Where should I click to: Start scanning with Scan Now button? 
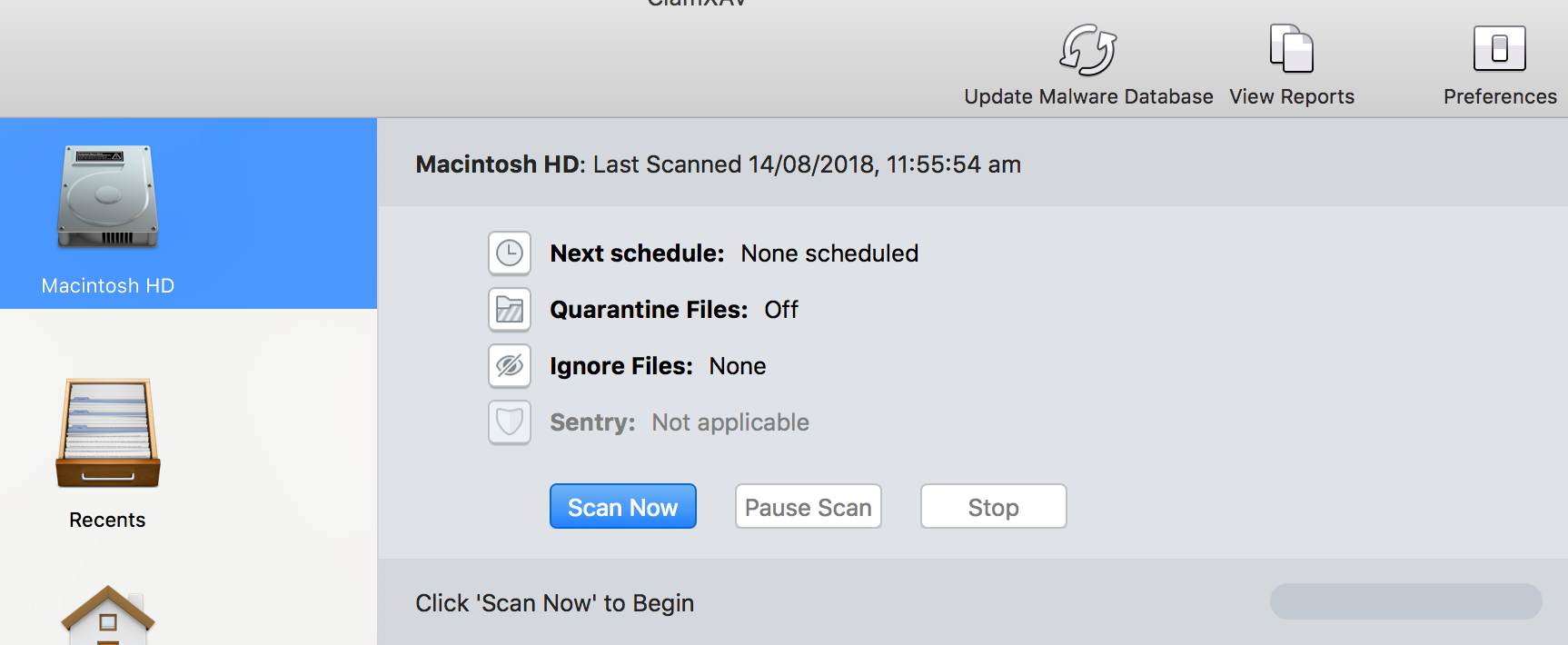click(x=622, y=507)
